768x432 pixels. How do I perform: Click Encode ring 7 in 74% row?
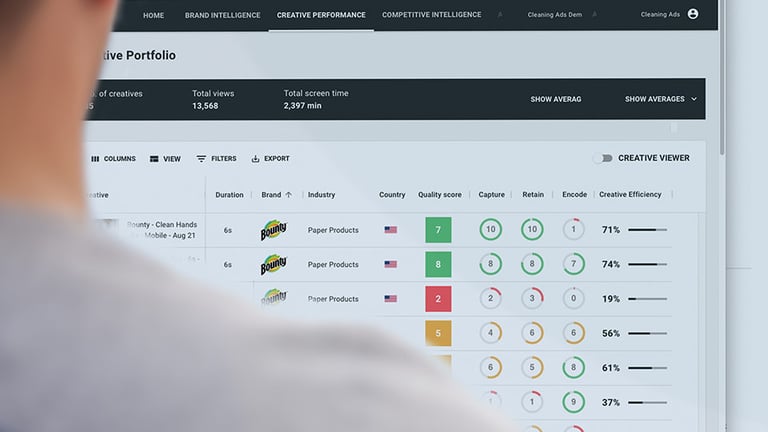click(x=574, y=264)
